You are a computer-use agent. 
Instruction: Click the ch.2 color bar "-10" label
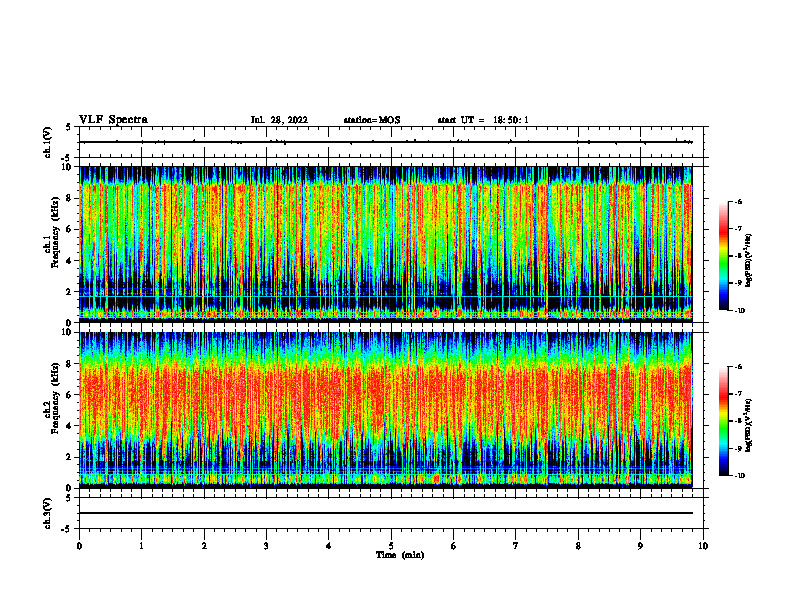[x=739, y=476]
